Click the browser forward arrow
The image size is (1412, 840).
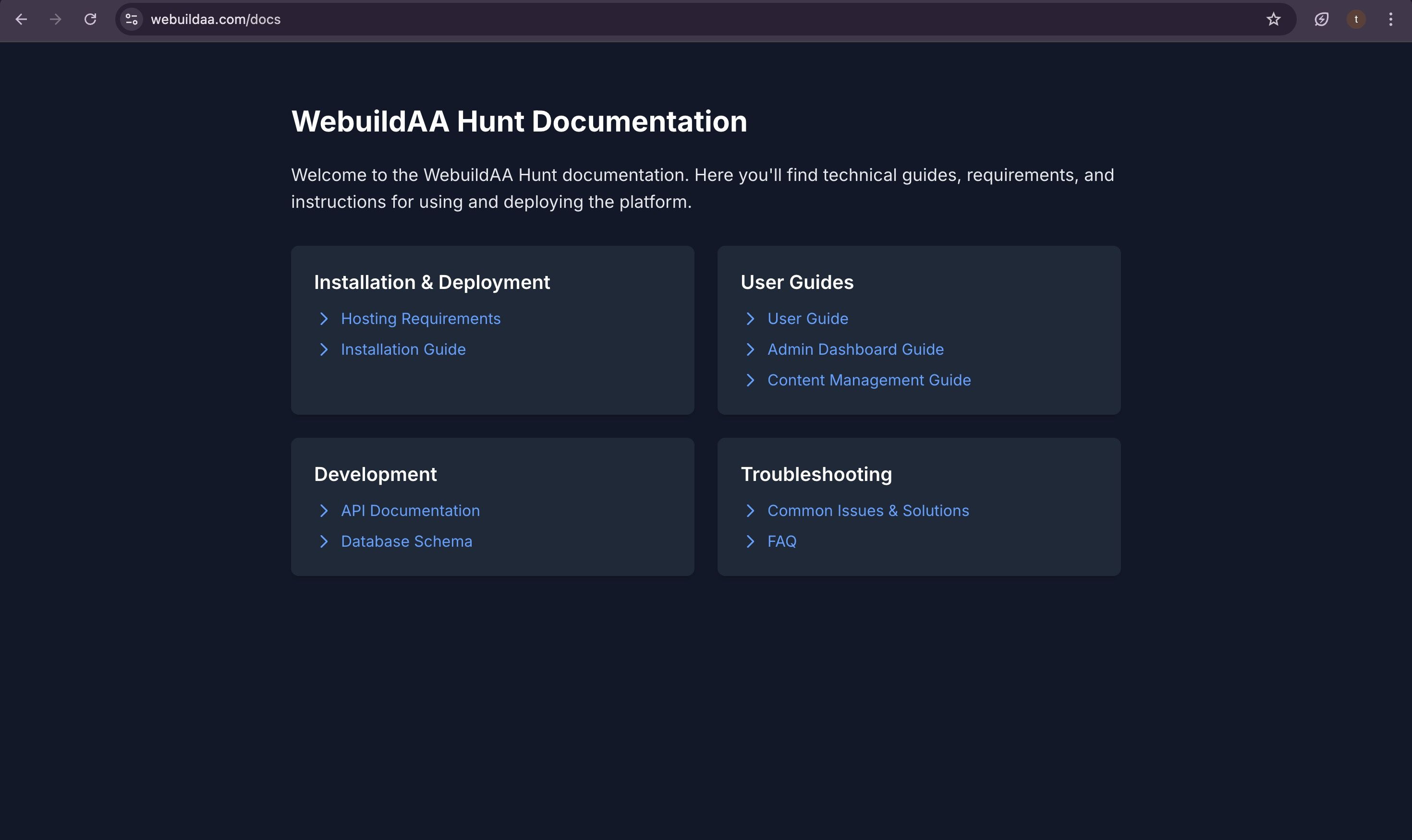tap(56, 19)
